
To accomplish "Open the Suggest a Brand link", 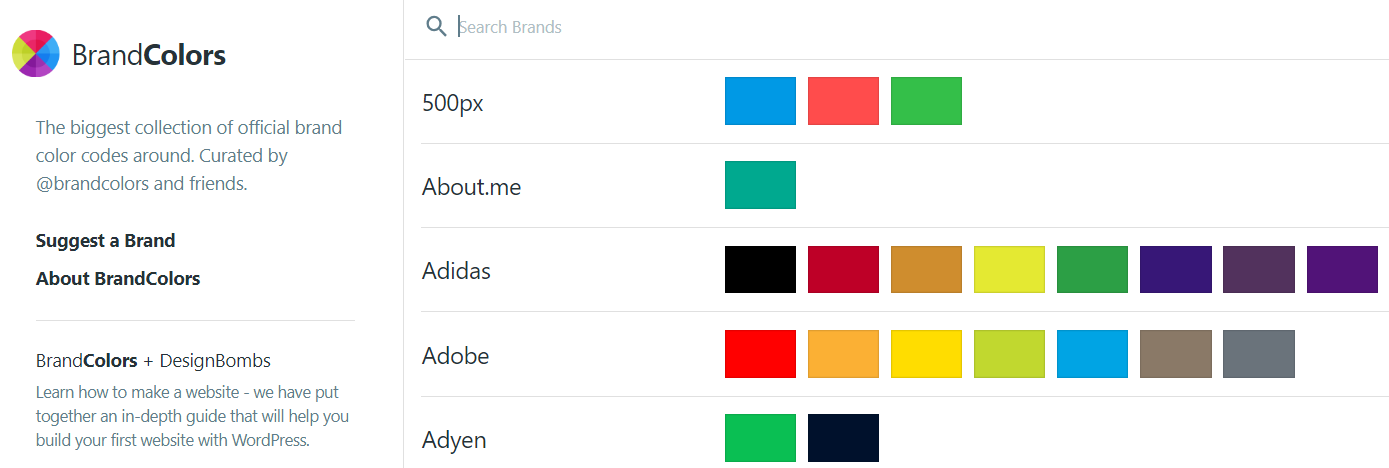I will (x=105, y=241).
